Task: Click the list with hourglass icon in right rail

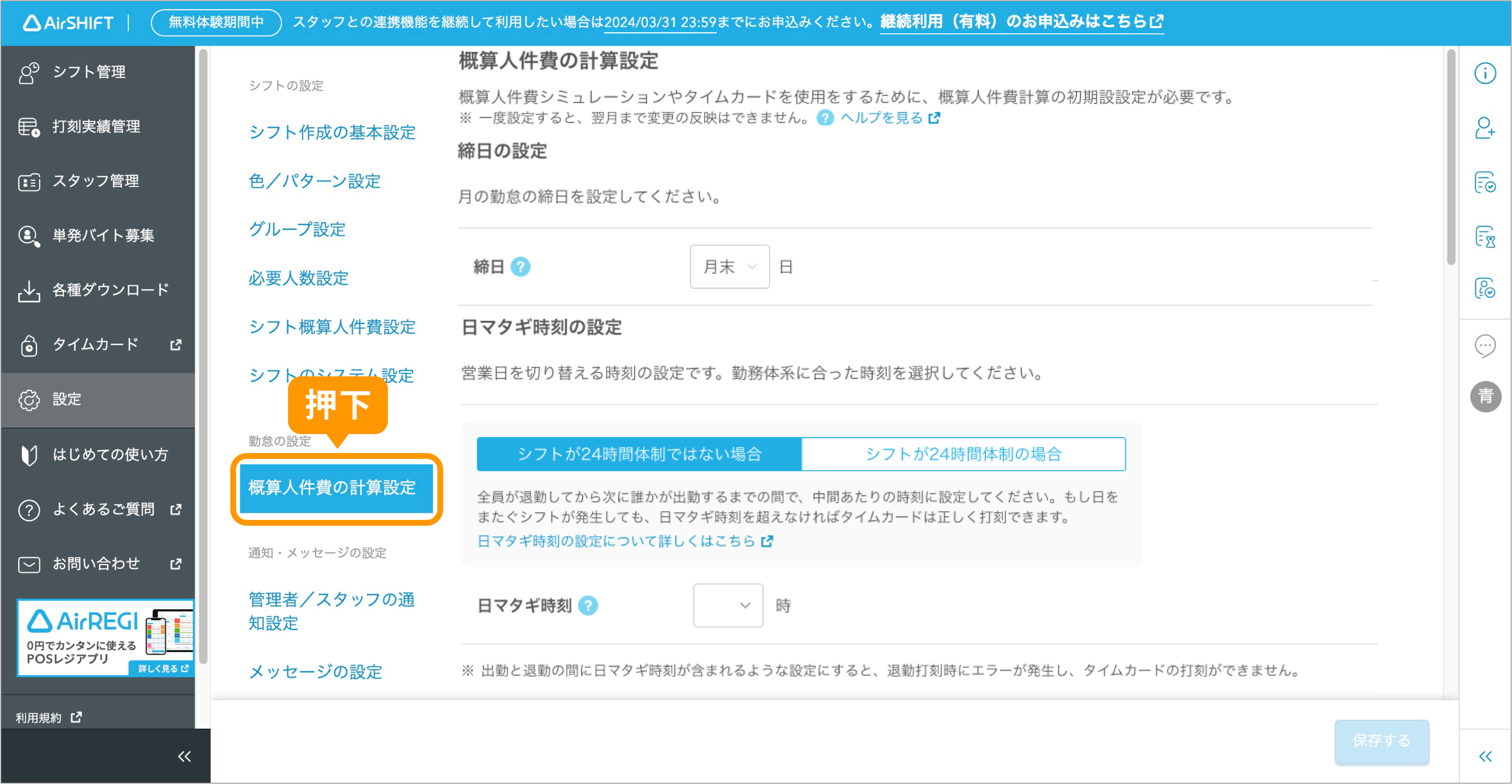Action: tap(1485, 236)
